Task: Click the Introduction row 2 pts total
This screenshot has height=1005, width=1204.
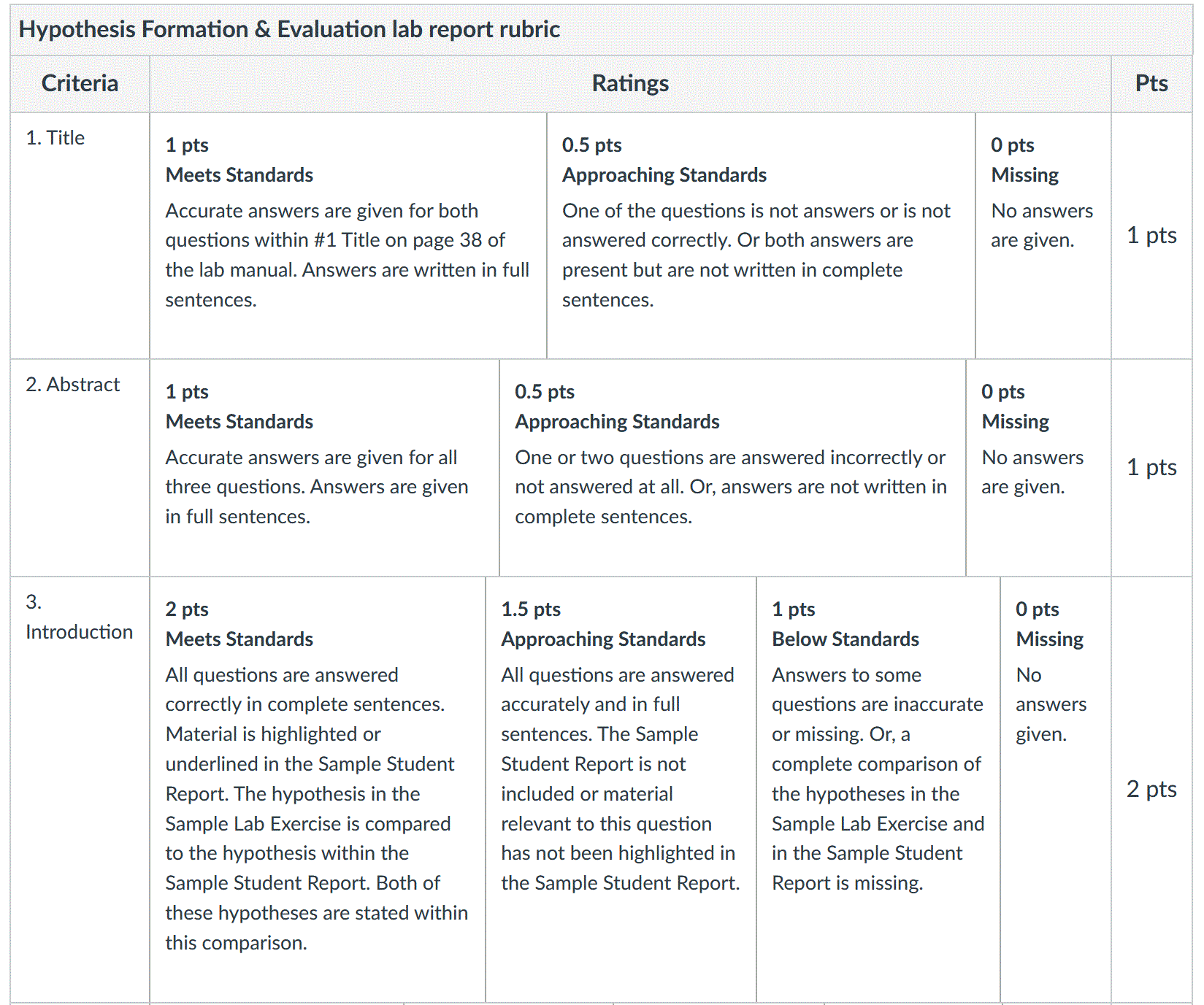Action: click(1151, 790)
